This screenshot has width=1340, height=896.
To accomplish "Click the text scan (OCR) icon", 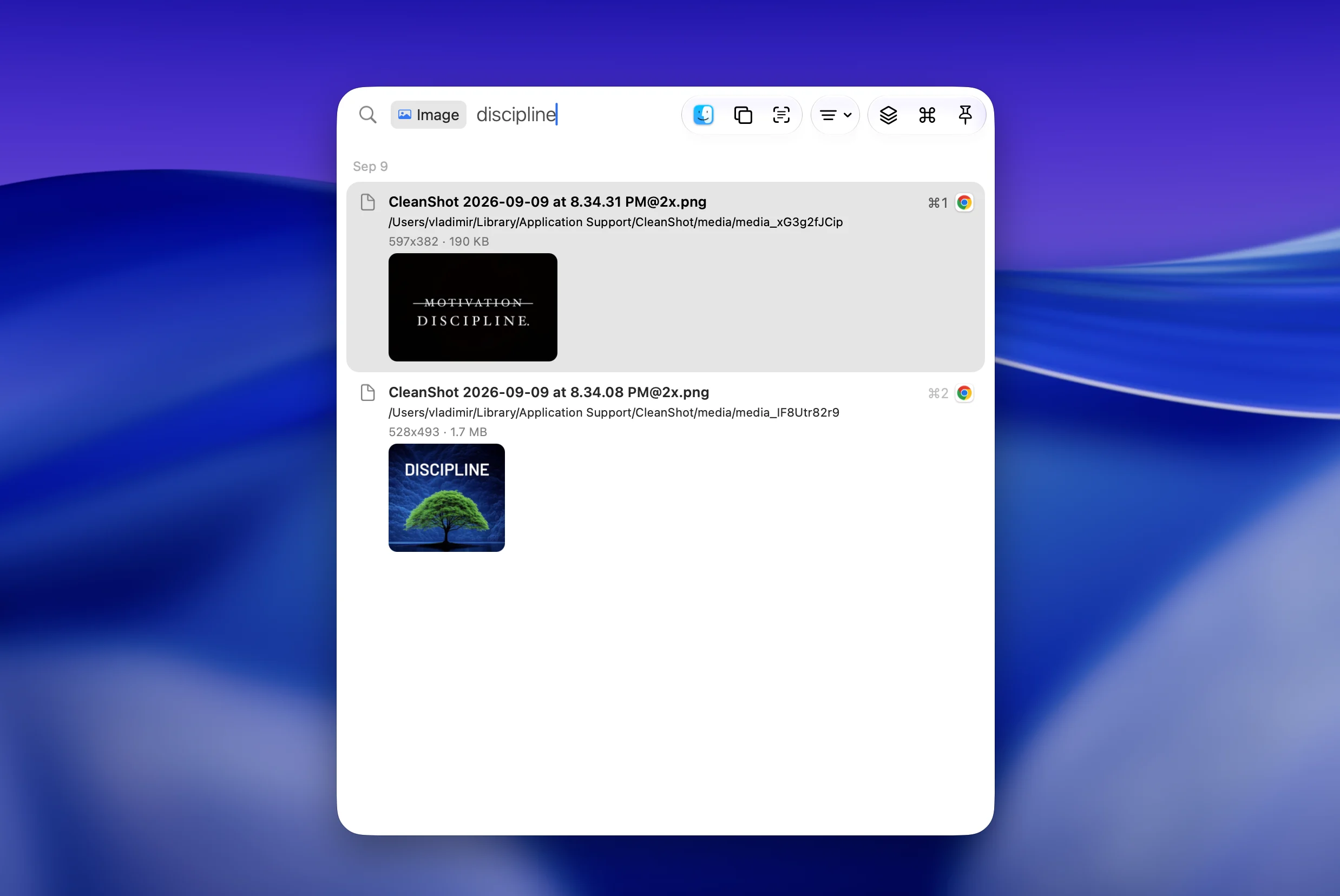I will pos(781,115).
